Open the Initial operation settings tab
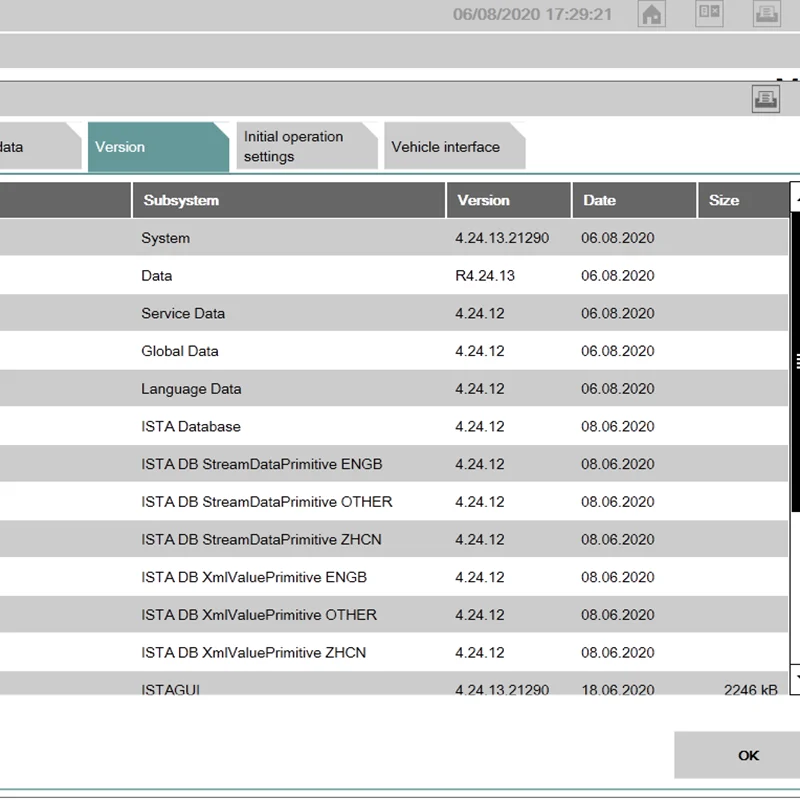 307,146
